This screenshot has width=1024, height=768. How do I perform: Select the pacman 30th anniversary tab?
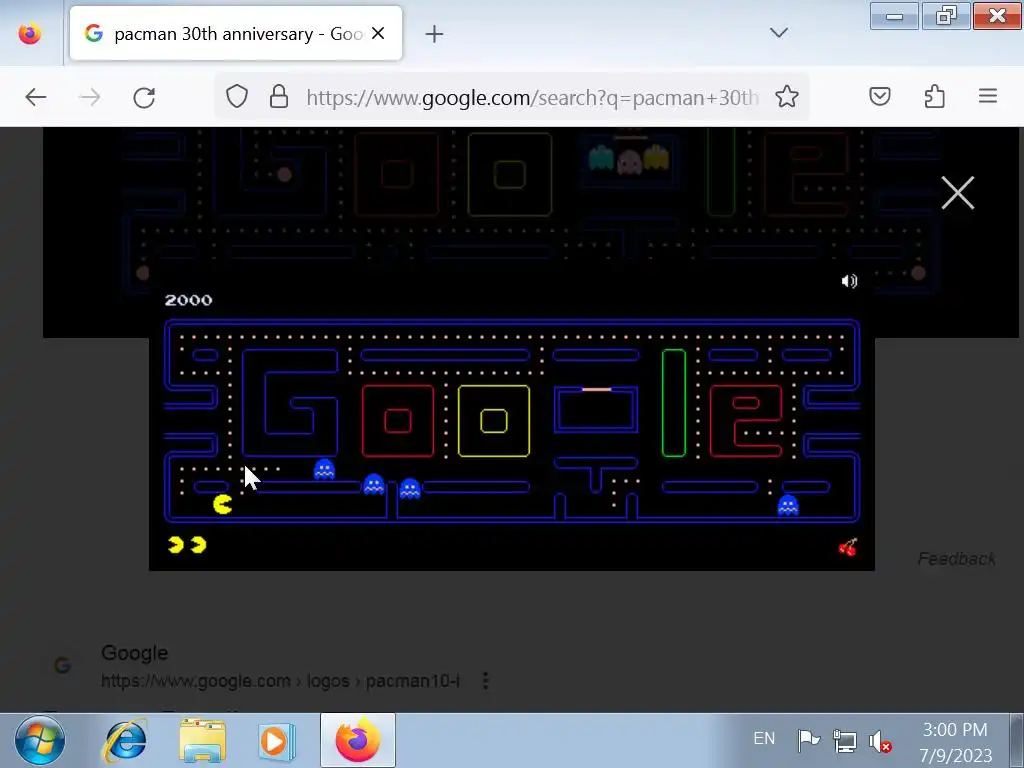coord(235,33)
